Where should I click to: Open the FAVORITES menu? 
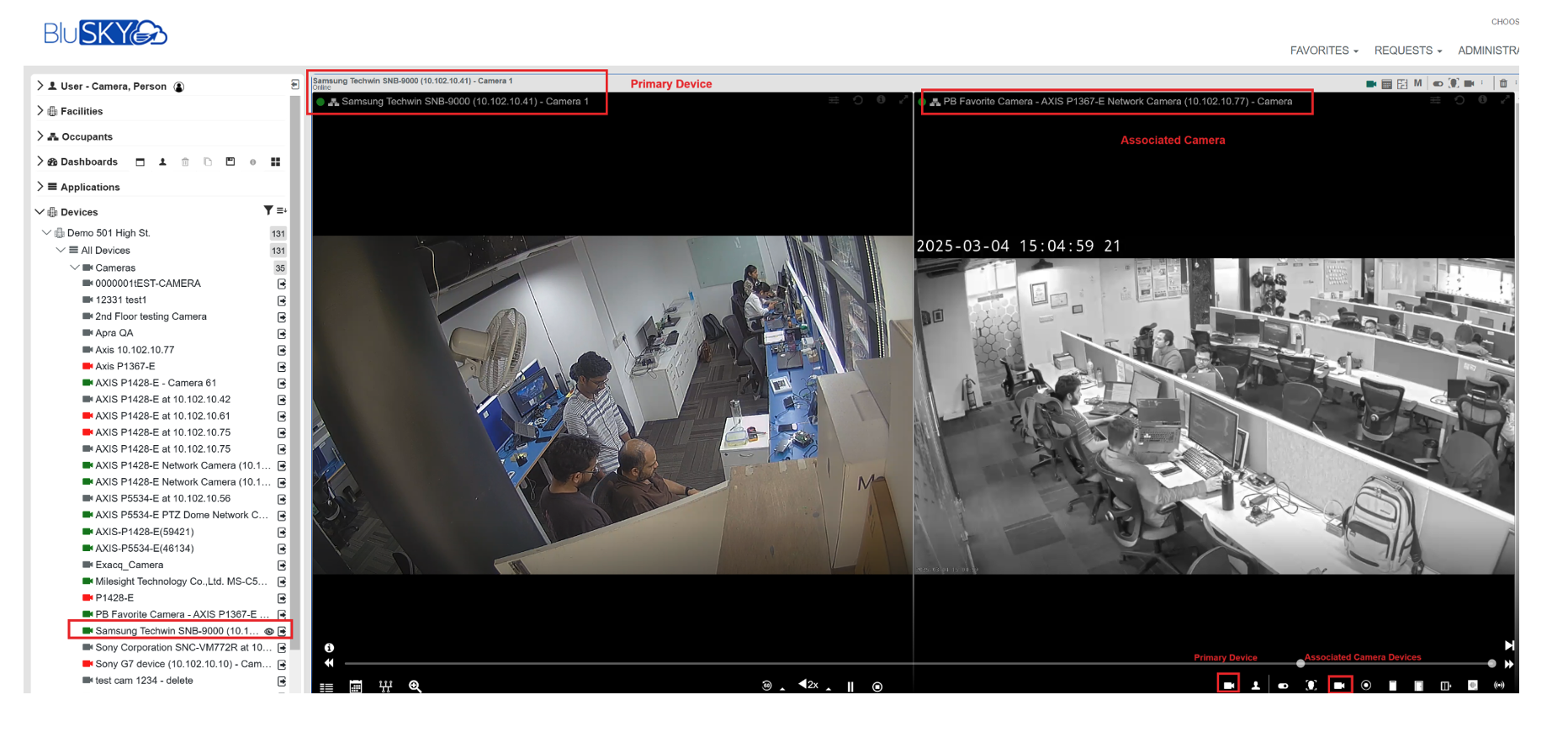(x=1324, y=50)
